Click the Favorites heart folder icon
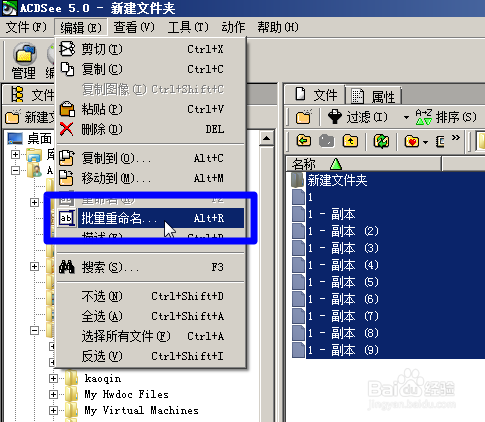The height and width of the screenshot is (422, 485). click(x=412, y=141)
